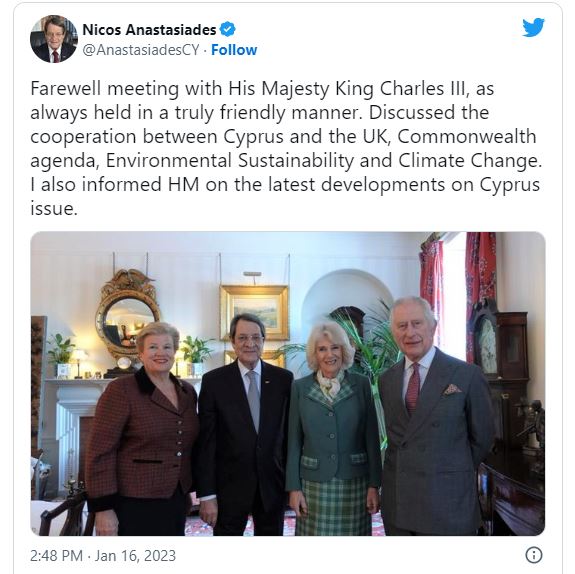Screen dimensions: 575x574
Task: Click the round gilt mirror in the photo
Action: [x=127, y=315]
